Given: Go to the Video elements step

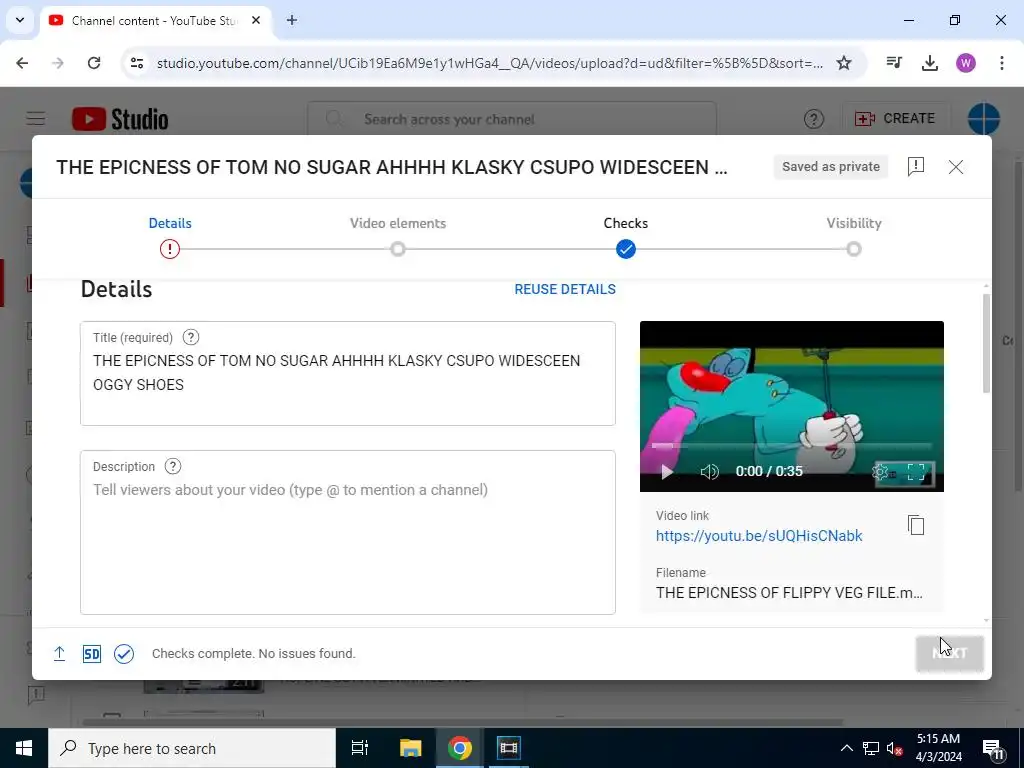Looking at the screenshot, I should 398,223.
